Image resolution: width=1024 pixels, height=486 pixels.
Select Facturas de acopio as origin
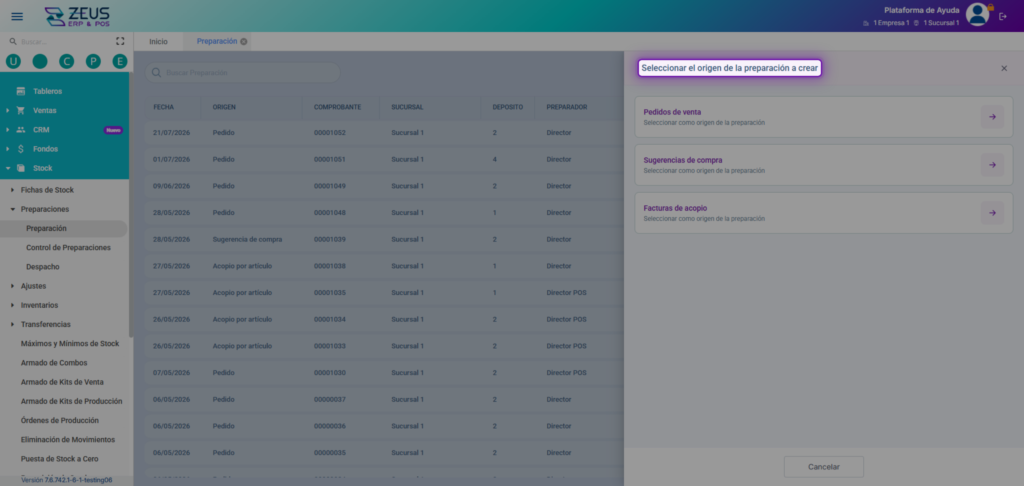click(824, 213)
